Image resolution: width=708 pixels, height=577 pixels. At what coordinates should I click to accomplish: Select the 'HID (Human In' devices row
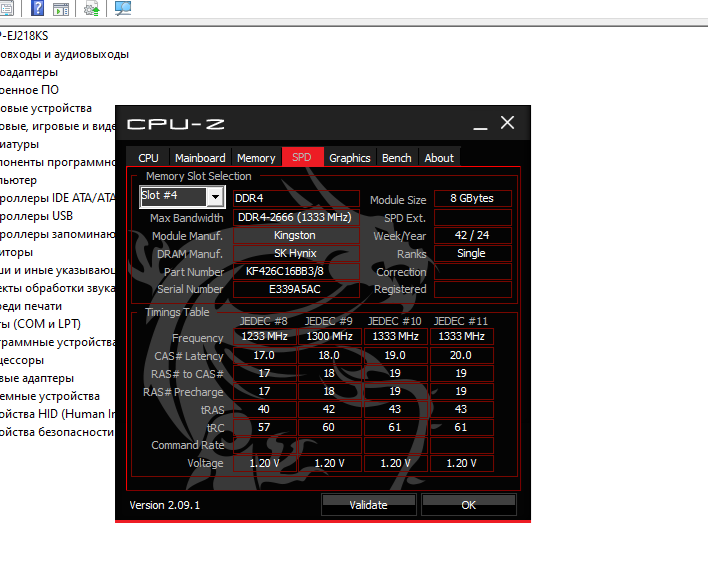click(58, 414)
